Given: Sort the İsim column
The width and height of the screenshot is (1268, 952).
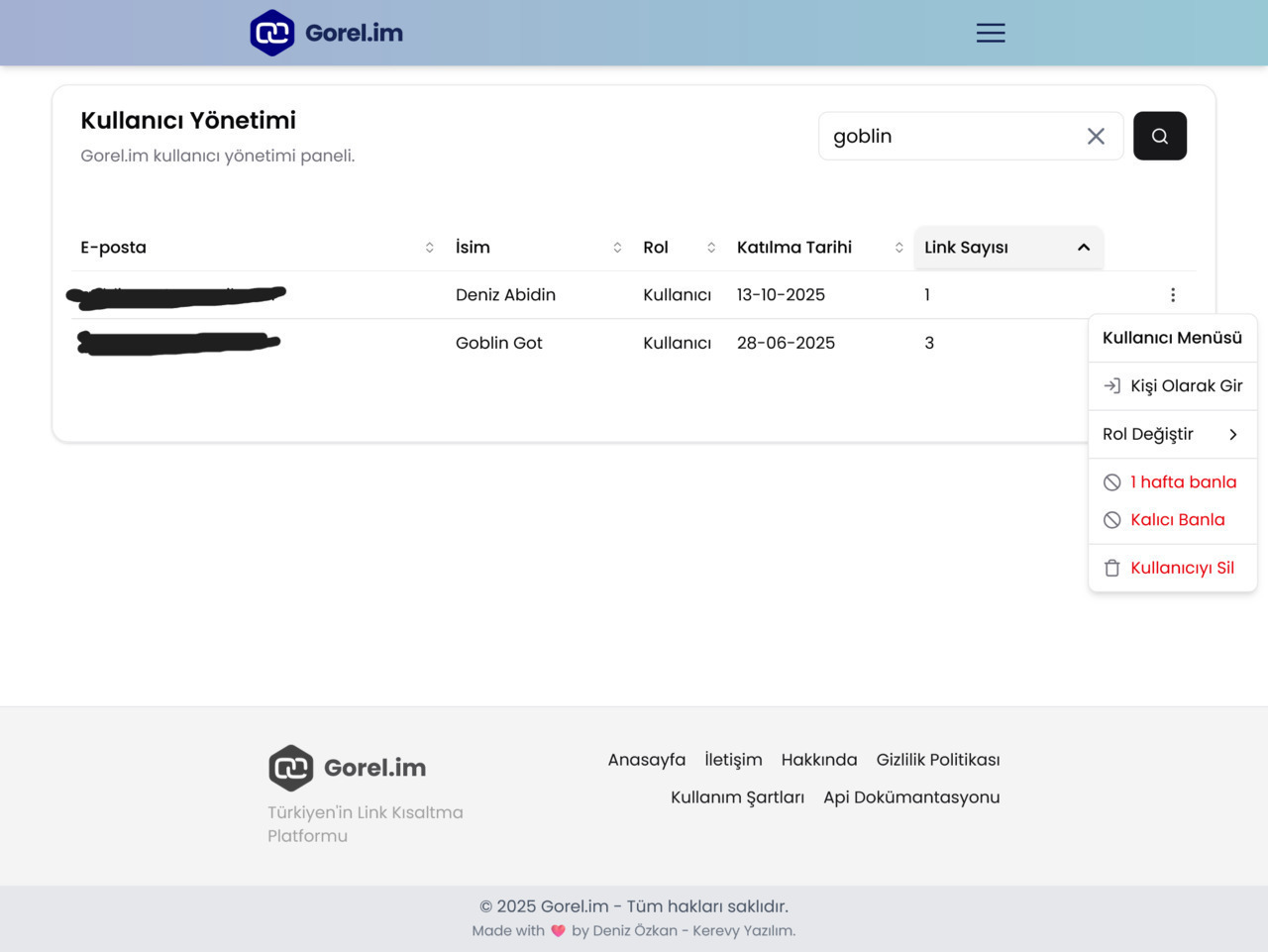Looking at the screenshot, I should 617,247.
